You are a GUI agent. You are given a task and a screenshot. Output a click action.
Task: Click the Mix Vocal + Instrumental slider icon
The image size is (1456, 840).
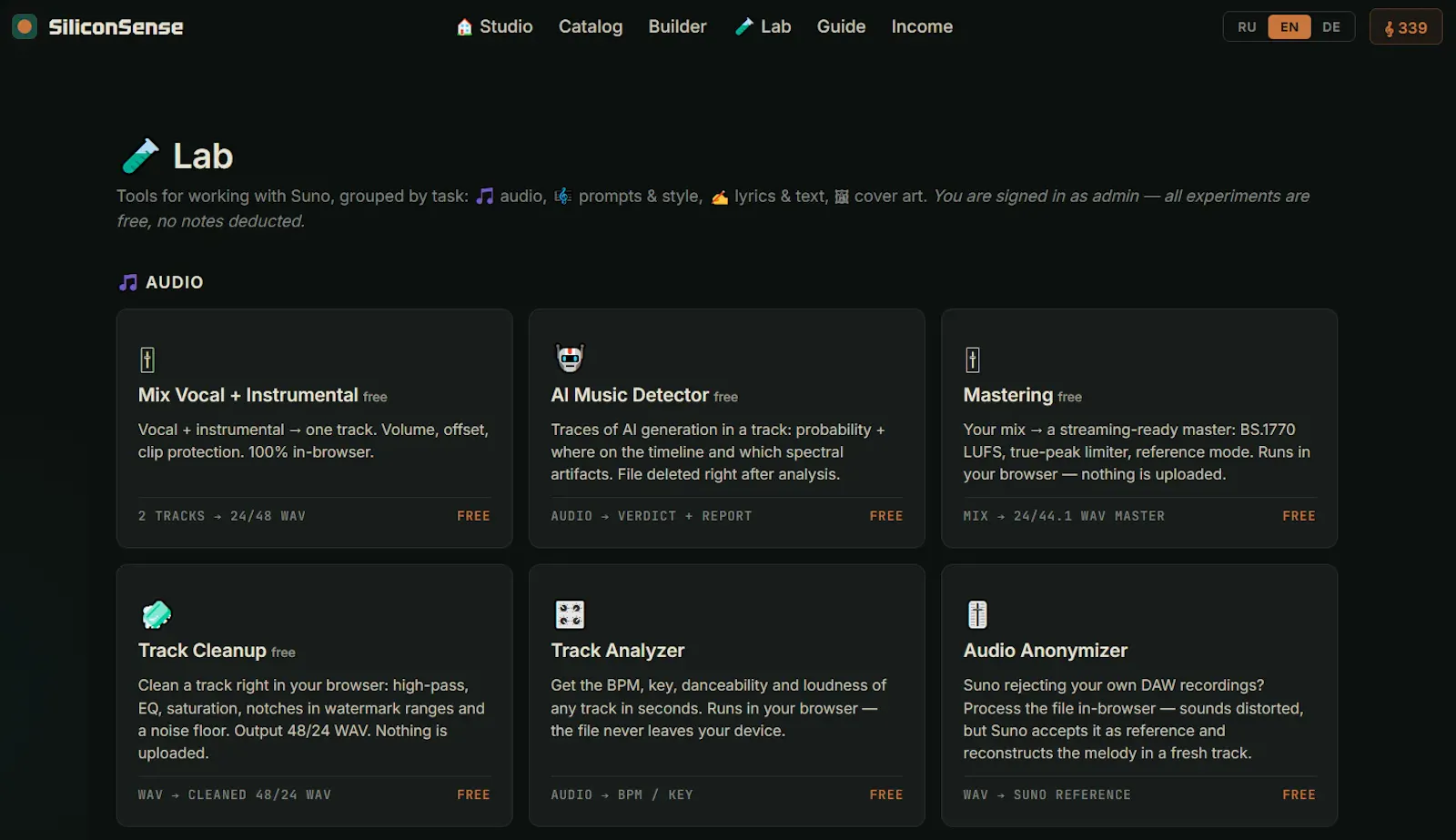click(147, 359)
